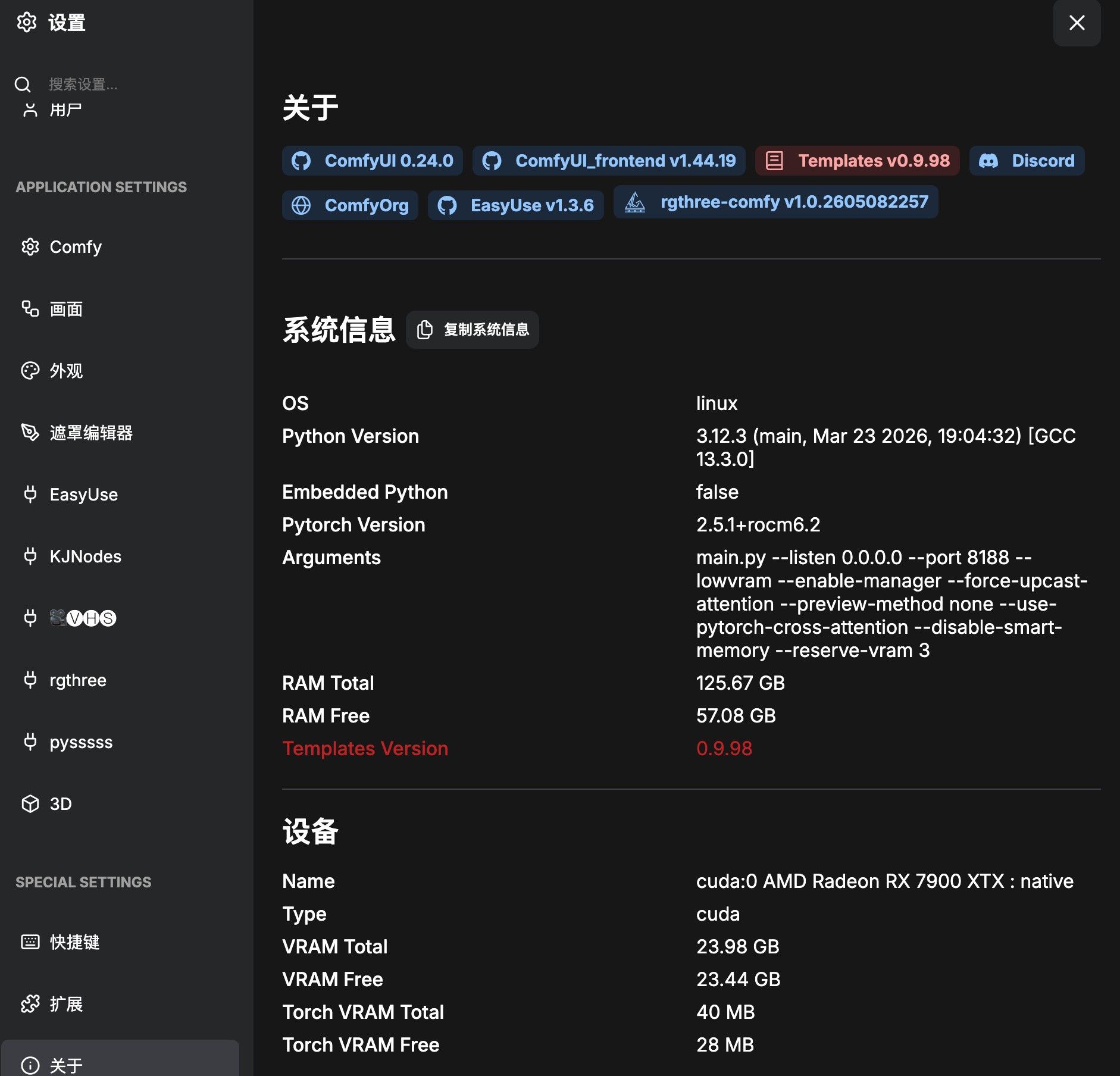1120x1076 pixels.
Task: Click the puzzle piece icon for 扩展
Action: pyautogui.click(x=30, y=1003)
